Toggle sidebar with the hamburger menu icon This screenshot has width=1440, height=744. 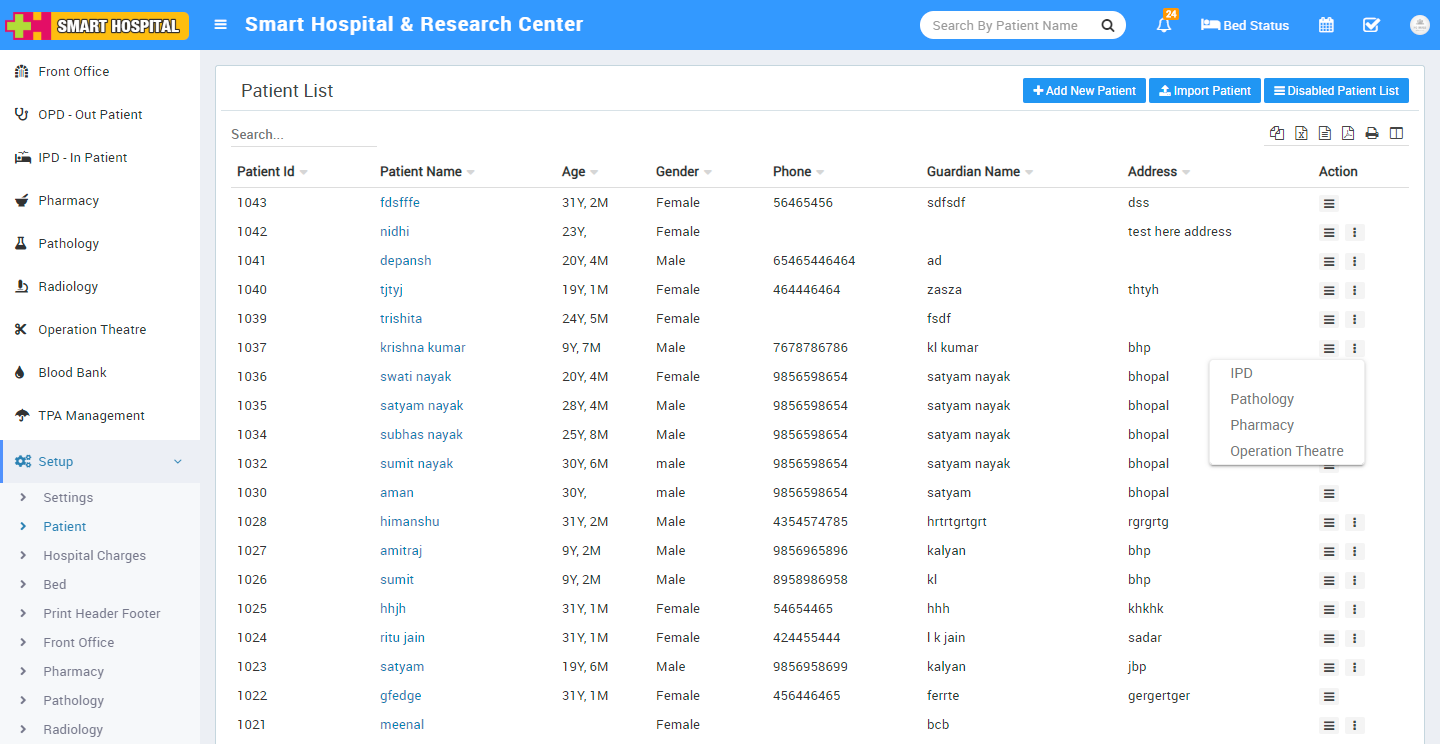(221, 25)
